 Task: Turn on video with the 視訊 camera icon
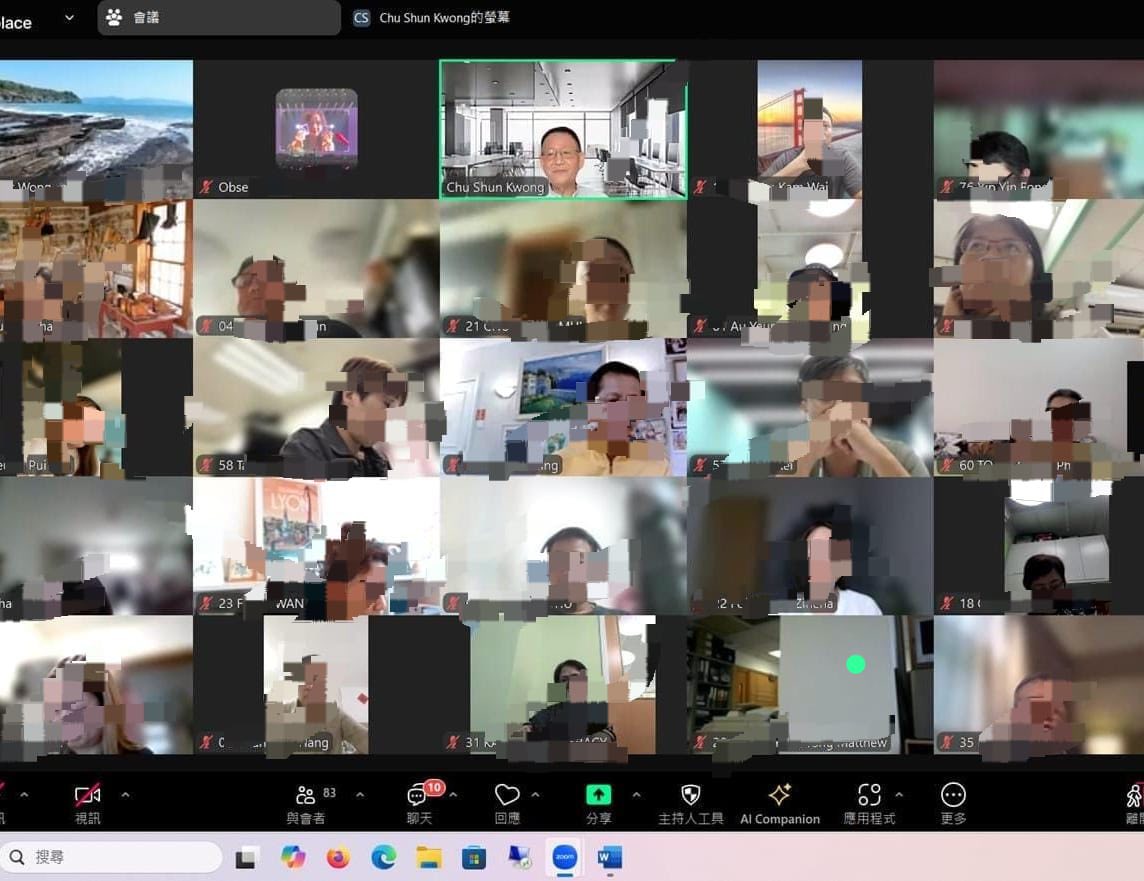87,796
